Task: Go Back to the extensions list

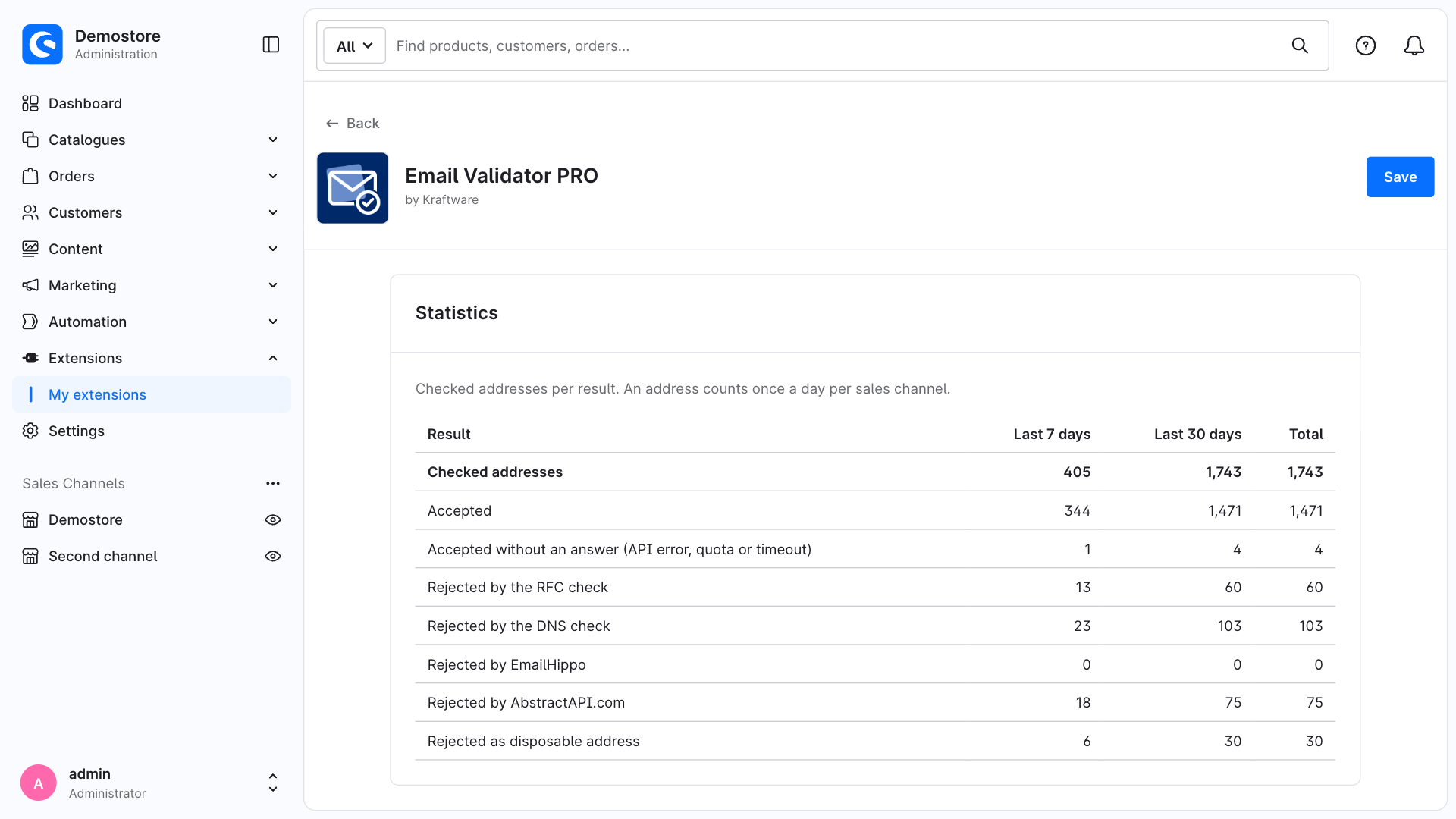Action: pos(353,123)
